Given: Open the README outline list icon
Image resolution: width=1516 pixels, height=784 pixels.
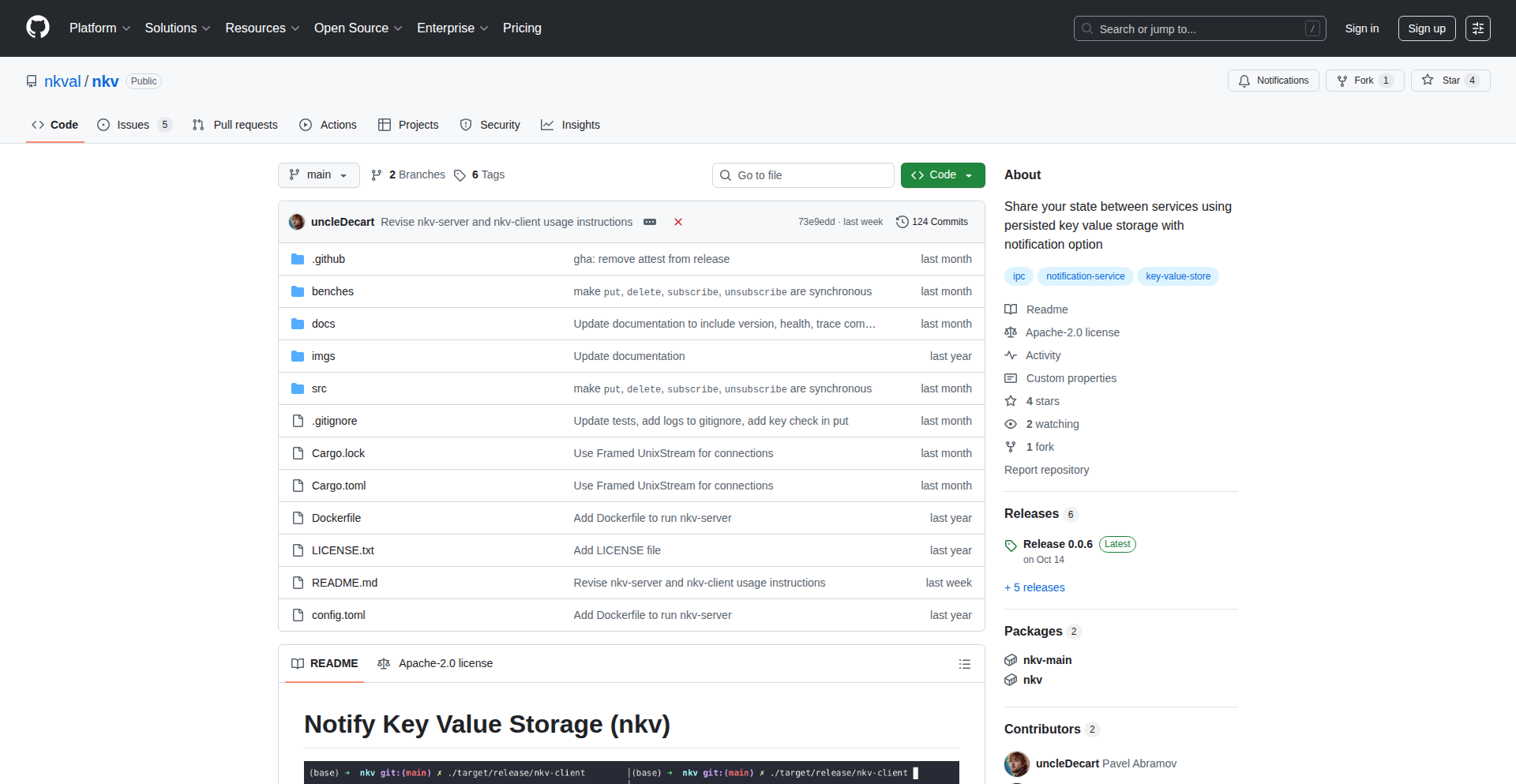Looking at the screenshot, I should 964,664.
